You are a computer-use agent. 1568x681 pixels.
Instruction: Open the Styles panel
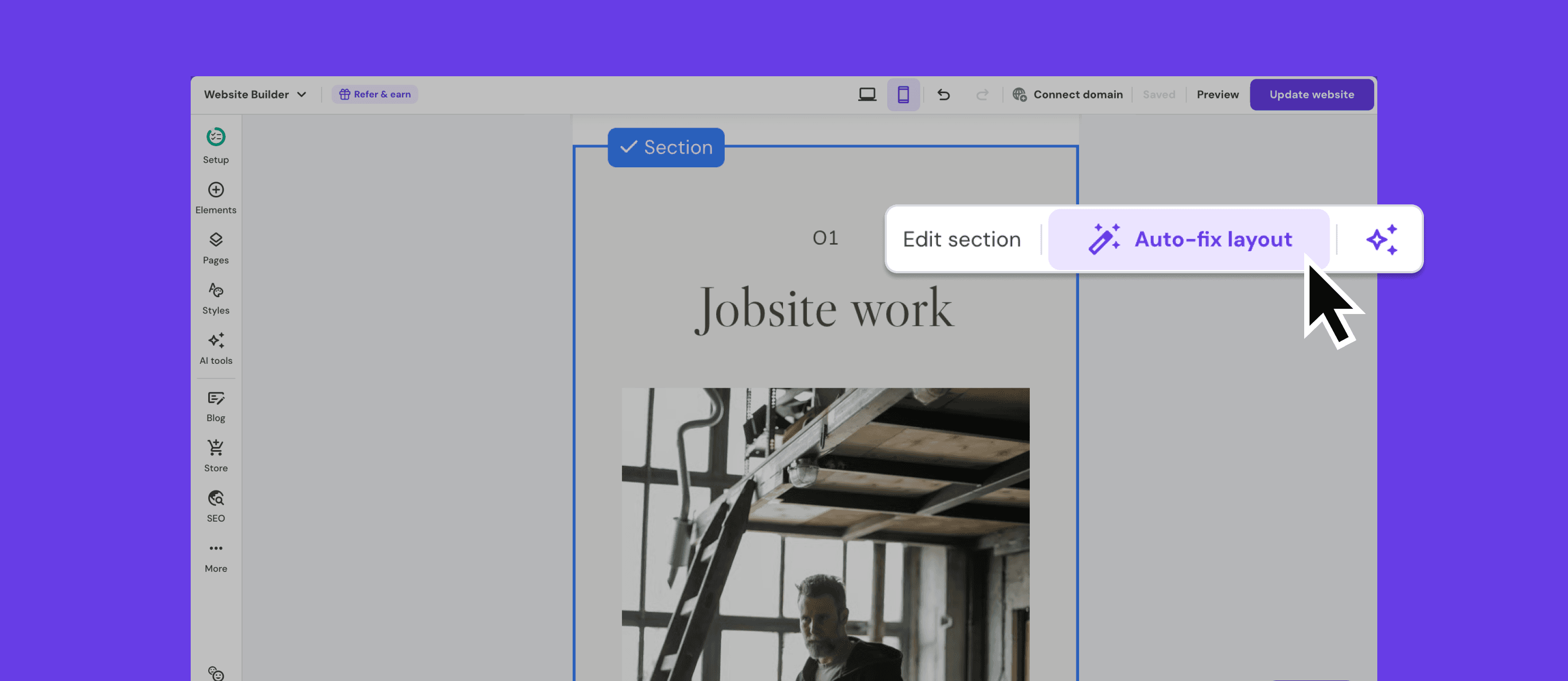point(216,291)
